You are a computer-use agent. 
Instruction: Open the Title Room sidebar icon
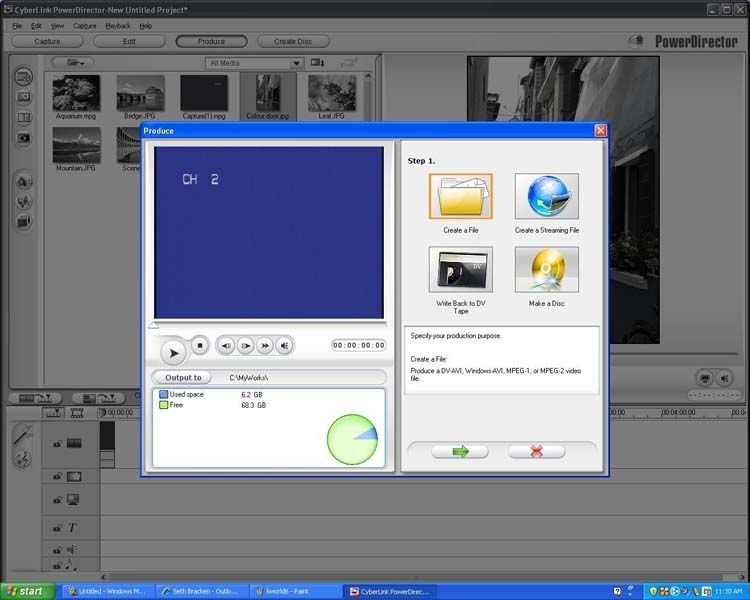pyautogui.click(x=23, y=138)
